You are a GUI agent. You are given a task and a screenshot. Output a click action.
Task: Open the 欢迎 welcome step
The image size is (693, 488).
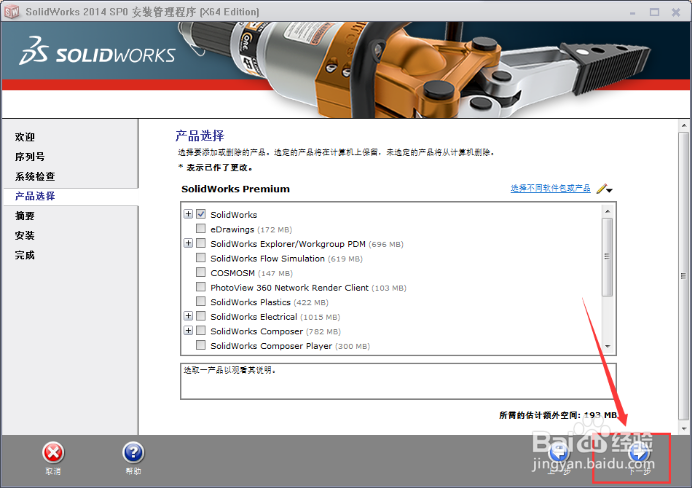click(25, 137)
